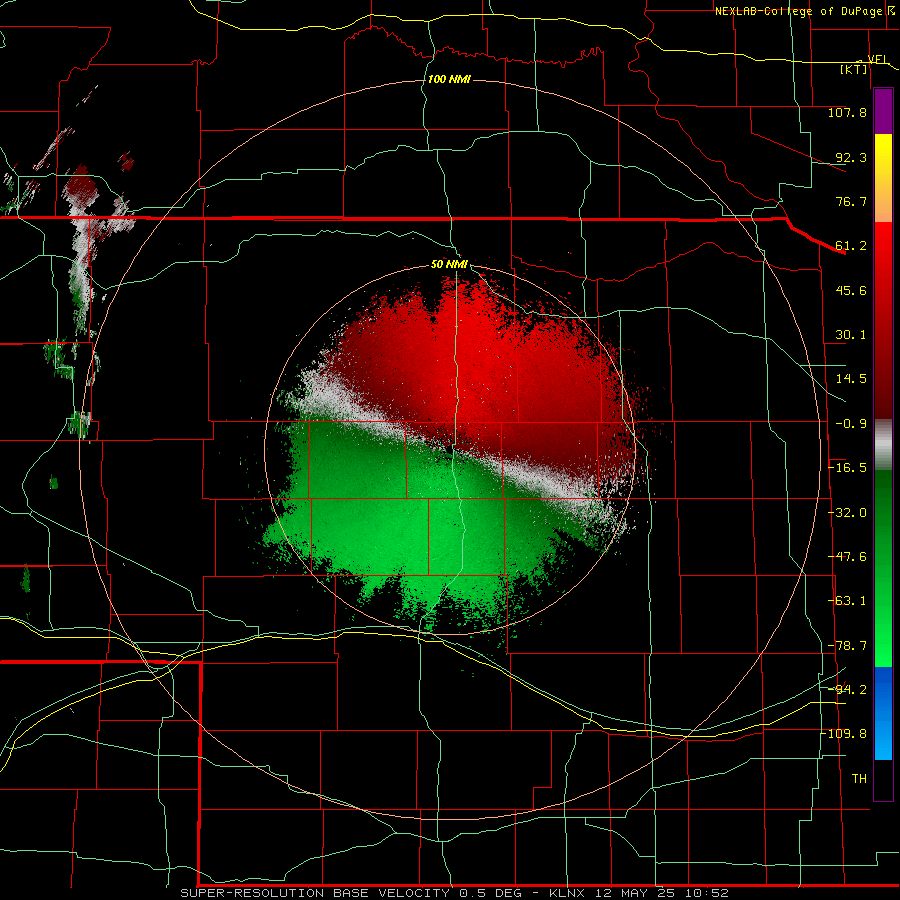This screenshot has width=900, height=900.
Task: Click the NEXLAB-College of DuPage credit text
Action: (x=798, y=11)
